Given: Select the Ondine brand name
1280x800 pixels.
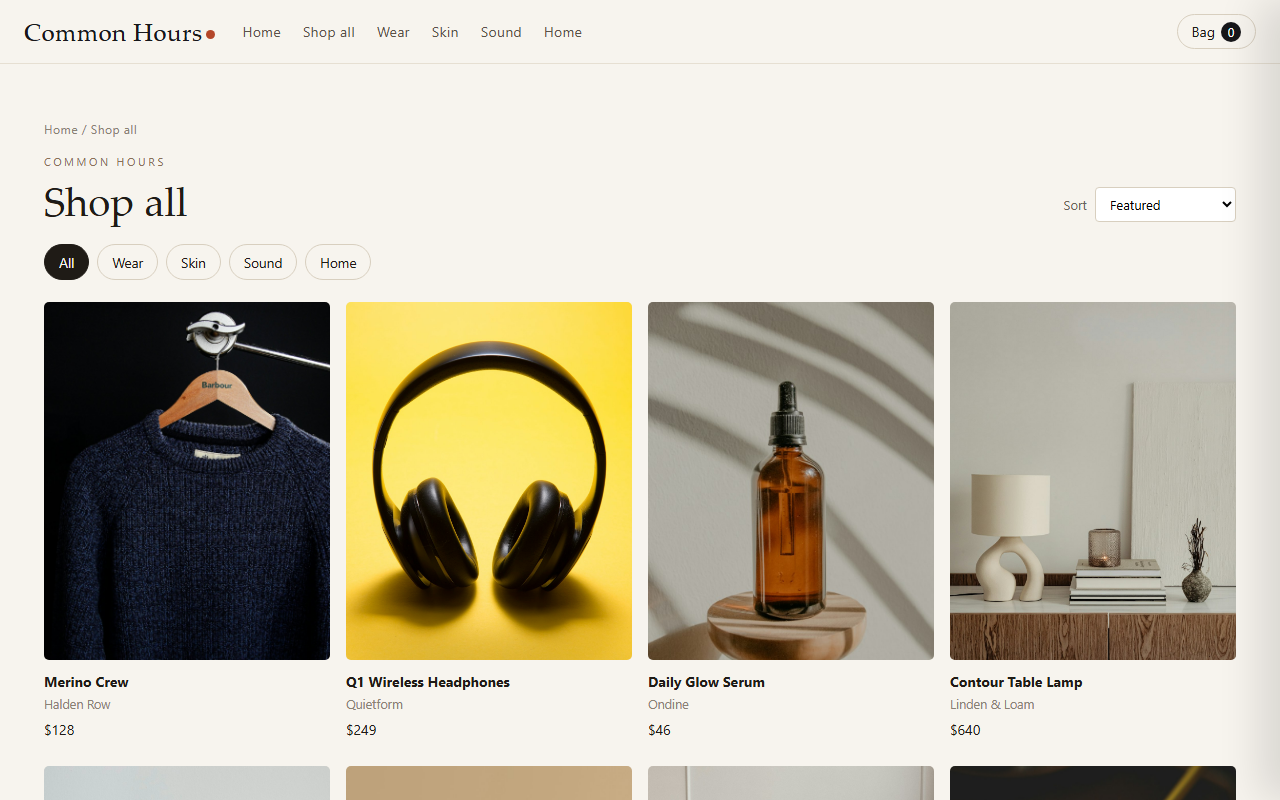Looking at the screenshot, I should tap(668, 705).
